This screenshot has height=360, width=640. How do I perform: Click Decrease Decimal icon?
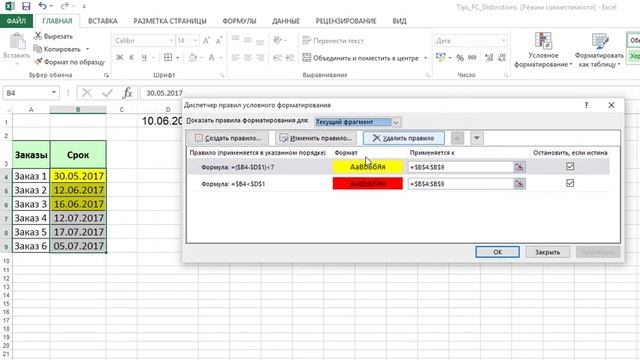[502, 58]
